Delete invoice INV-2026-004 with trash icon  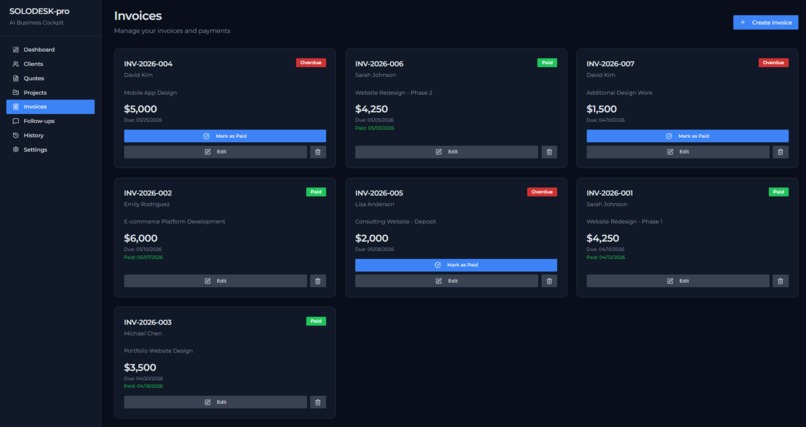pyautogui.click(x=318, y=152)
